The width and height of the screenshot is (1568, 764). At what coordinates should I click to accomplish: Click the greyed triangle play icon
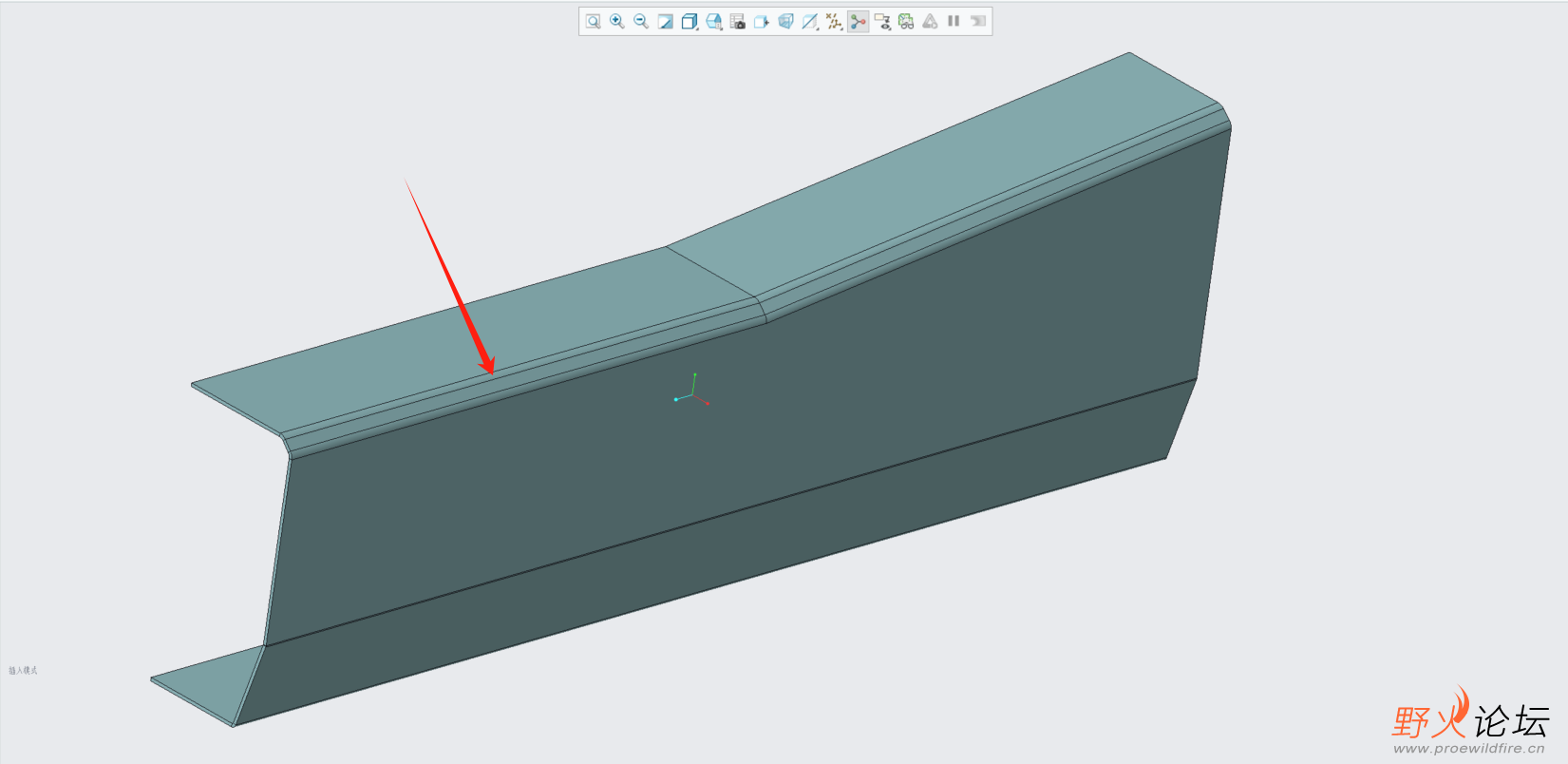(x=930, y=21)
